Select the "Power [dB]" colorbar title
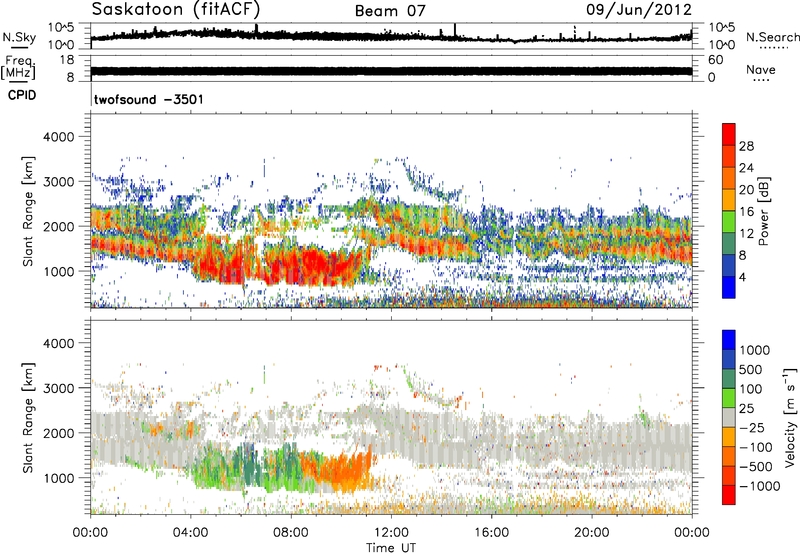Image resolution: width=800 pixels, height=554 pixels. click(764, 211)
